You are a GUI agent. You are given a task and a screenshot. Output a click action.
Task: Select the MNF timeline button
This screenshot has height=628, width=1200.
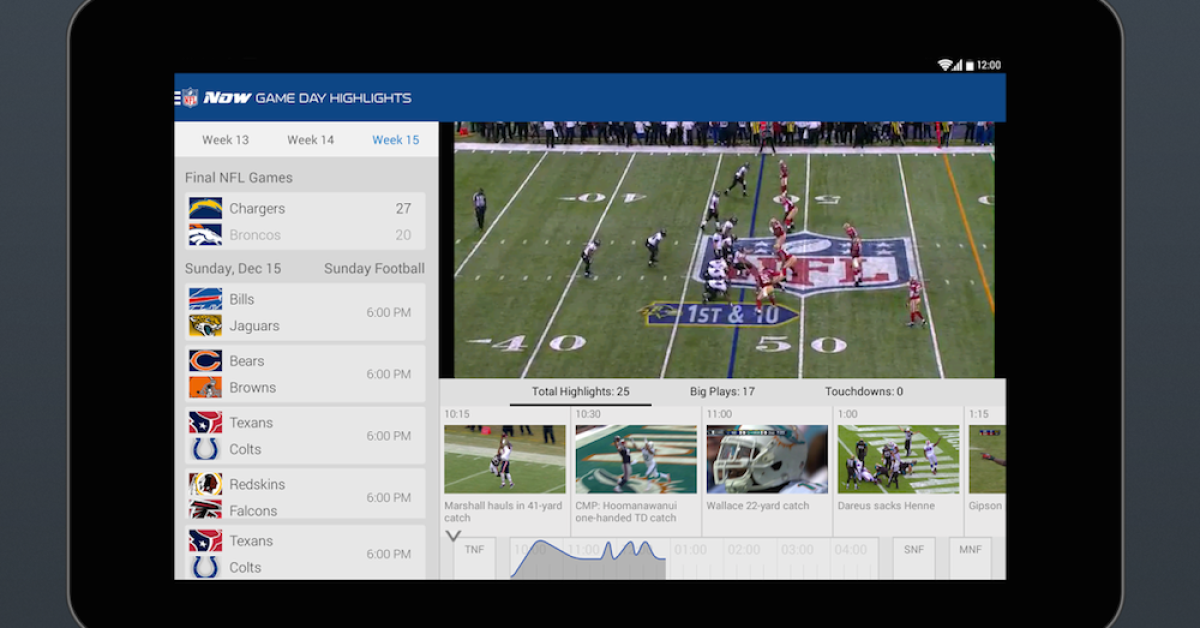click(x=970, y=550)
